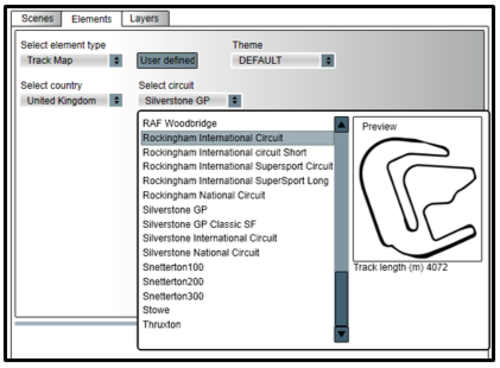The image size is (500, 368).
Task: Select Snetterton300 circuit
Action: 237,296
